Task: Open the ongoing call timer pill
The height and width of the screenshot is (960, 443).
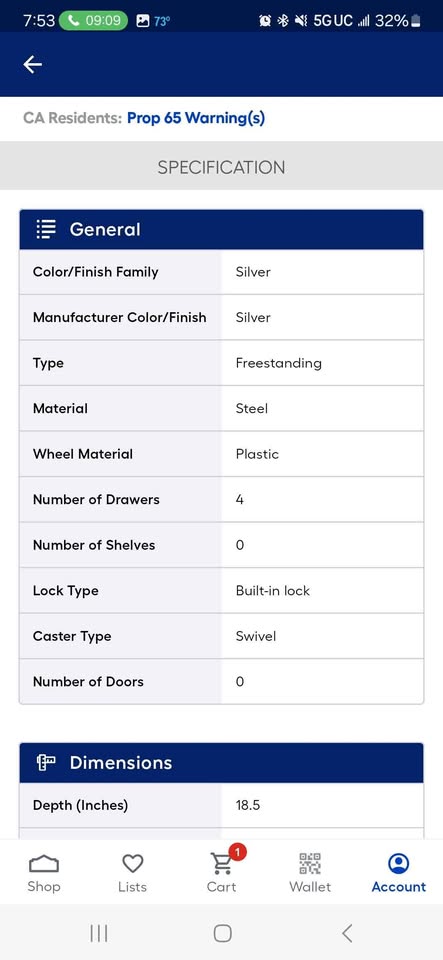Action: click(93, 20)
